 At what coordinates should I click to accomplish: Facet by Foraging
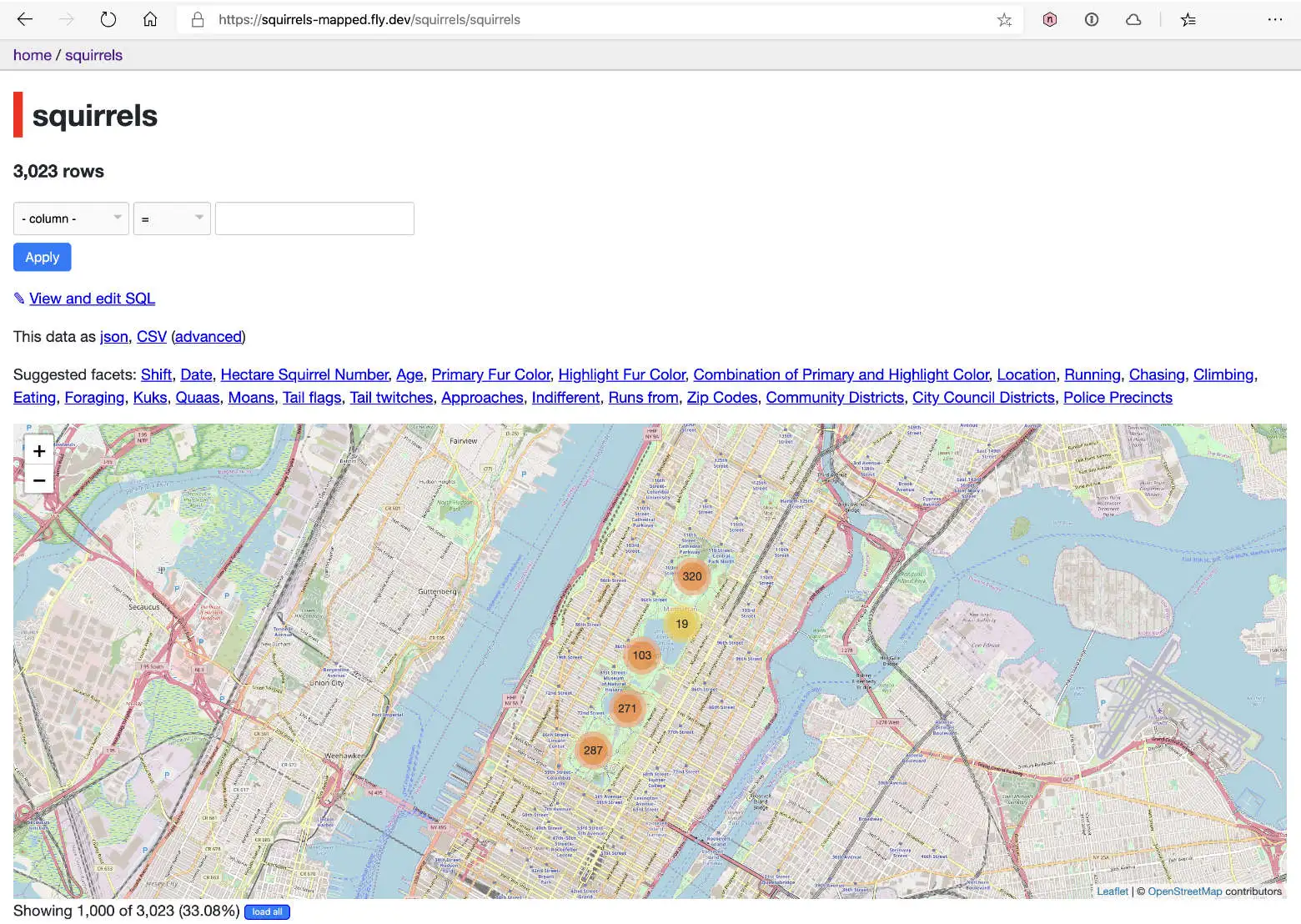[x=94, y=398]
